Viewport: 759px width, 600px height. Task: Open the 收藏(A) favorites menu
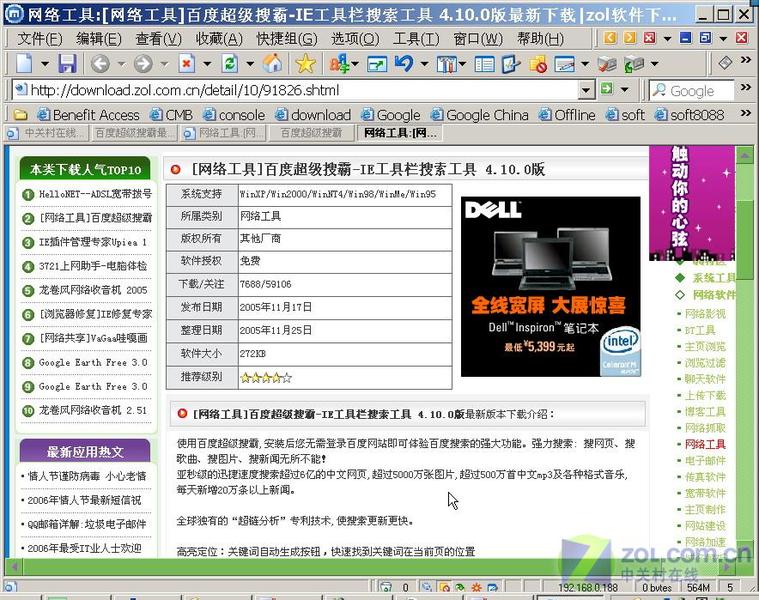coord(219,38)
